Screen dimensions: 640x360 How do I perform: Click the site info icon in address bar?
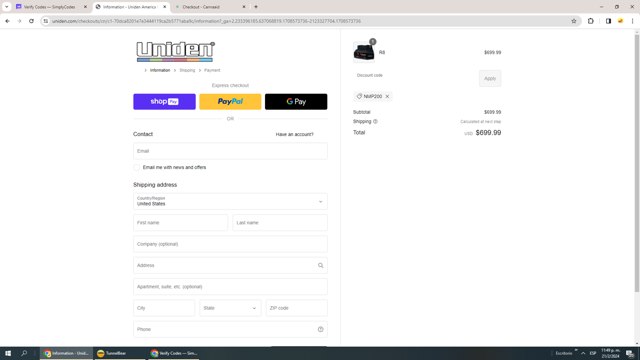coord(46,21)
